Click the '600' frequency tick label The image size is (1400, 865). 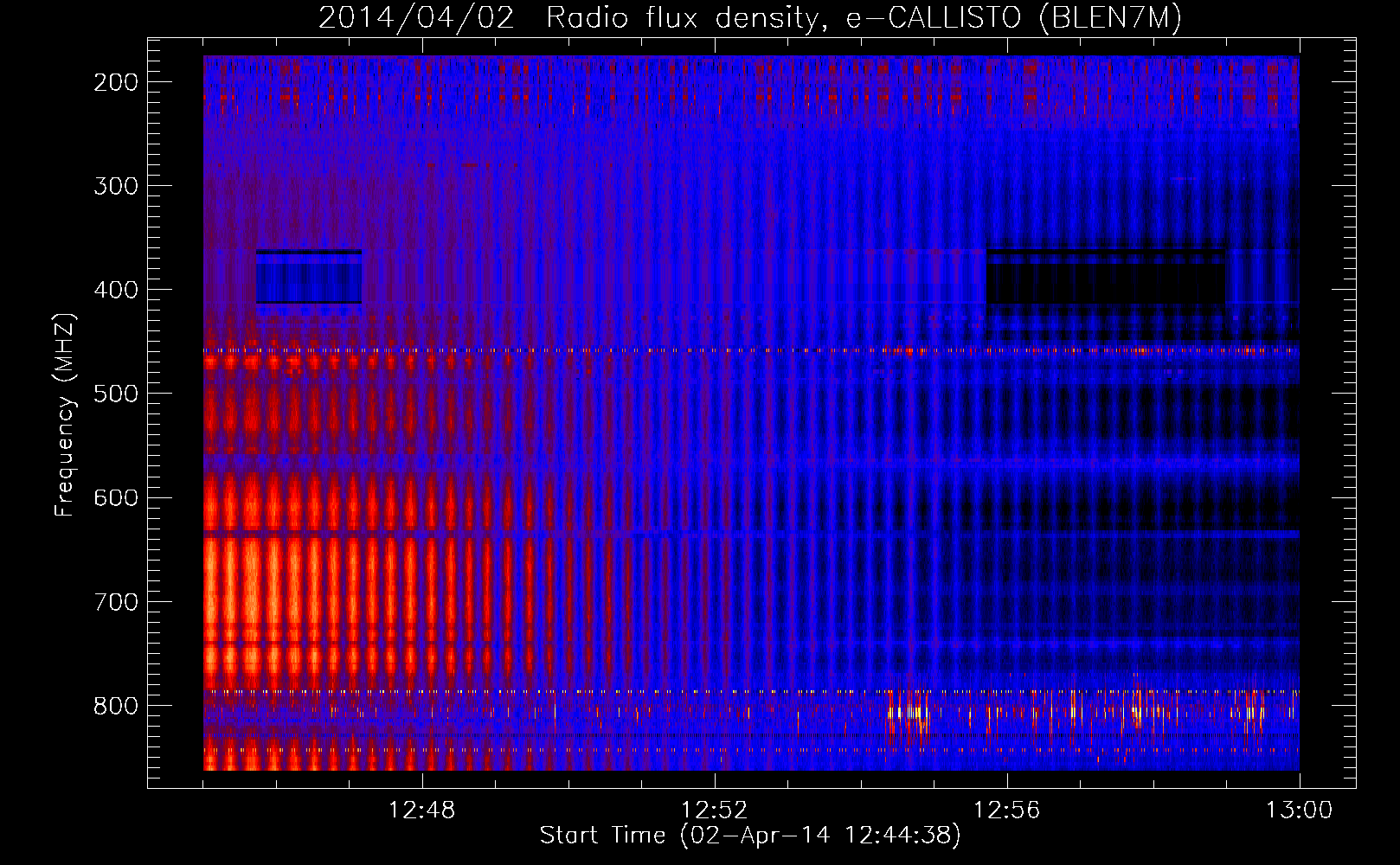116,497
